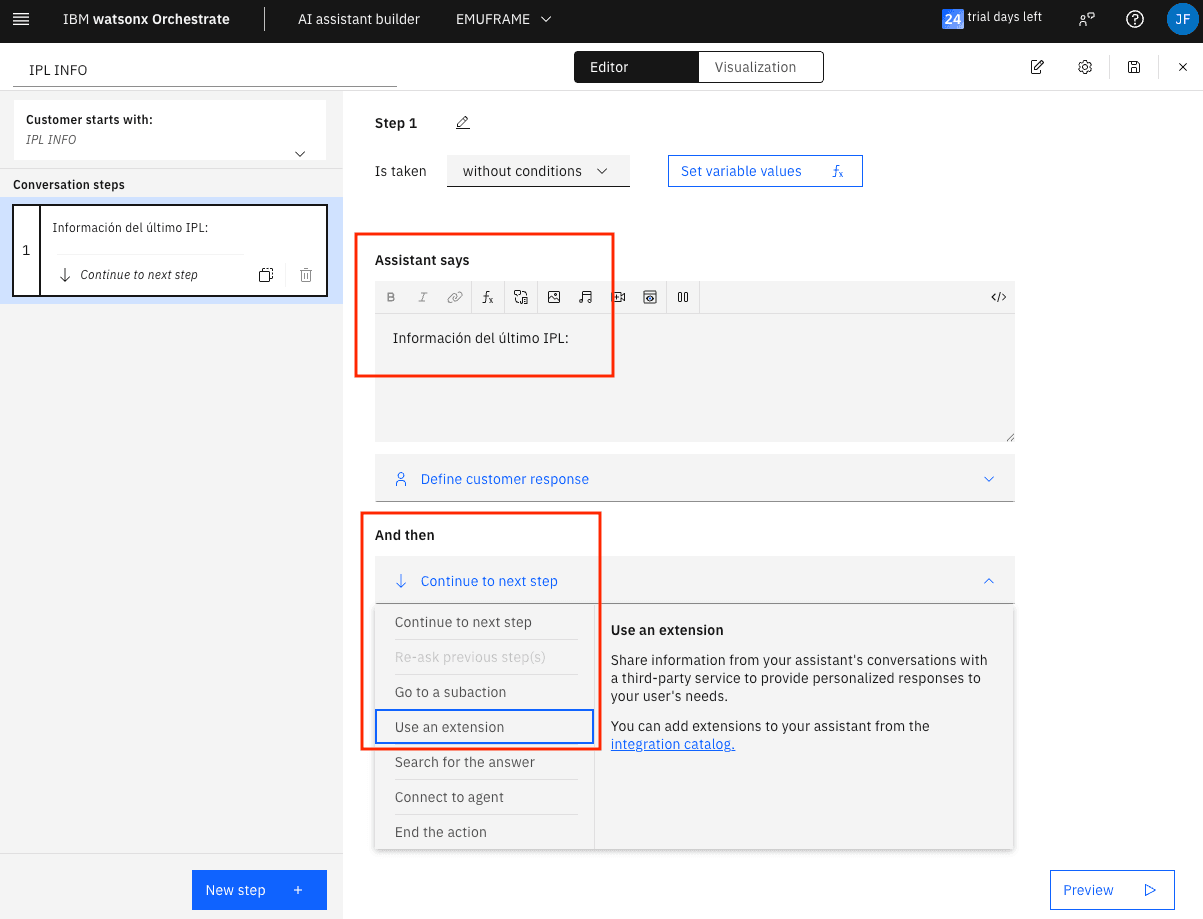The image size is (1203, 919).
Task: Click the insert iframe icon in toolbar
Action: point(650,297)
